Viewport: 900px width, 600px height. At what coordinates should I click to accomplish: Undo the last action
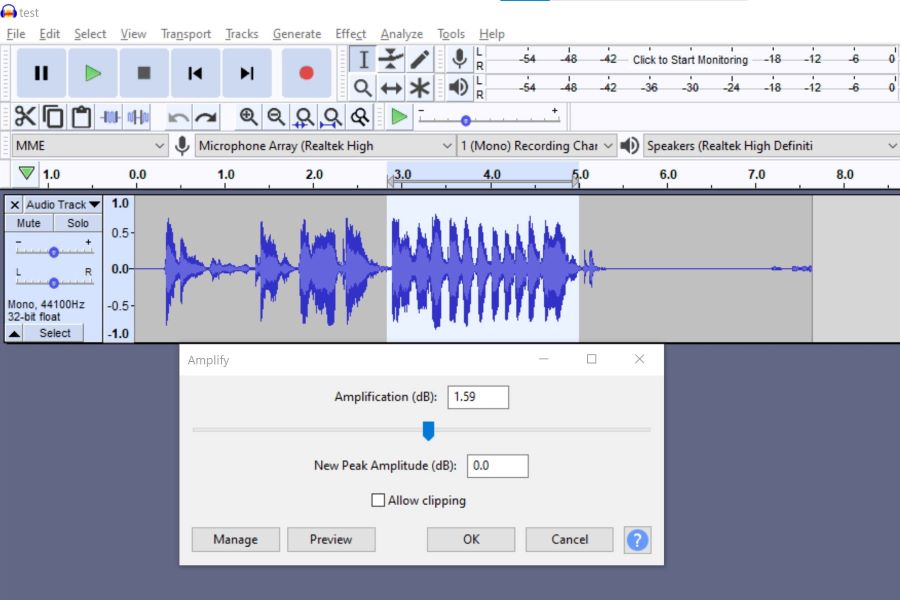click(178, 117)
